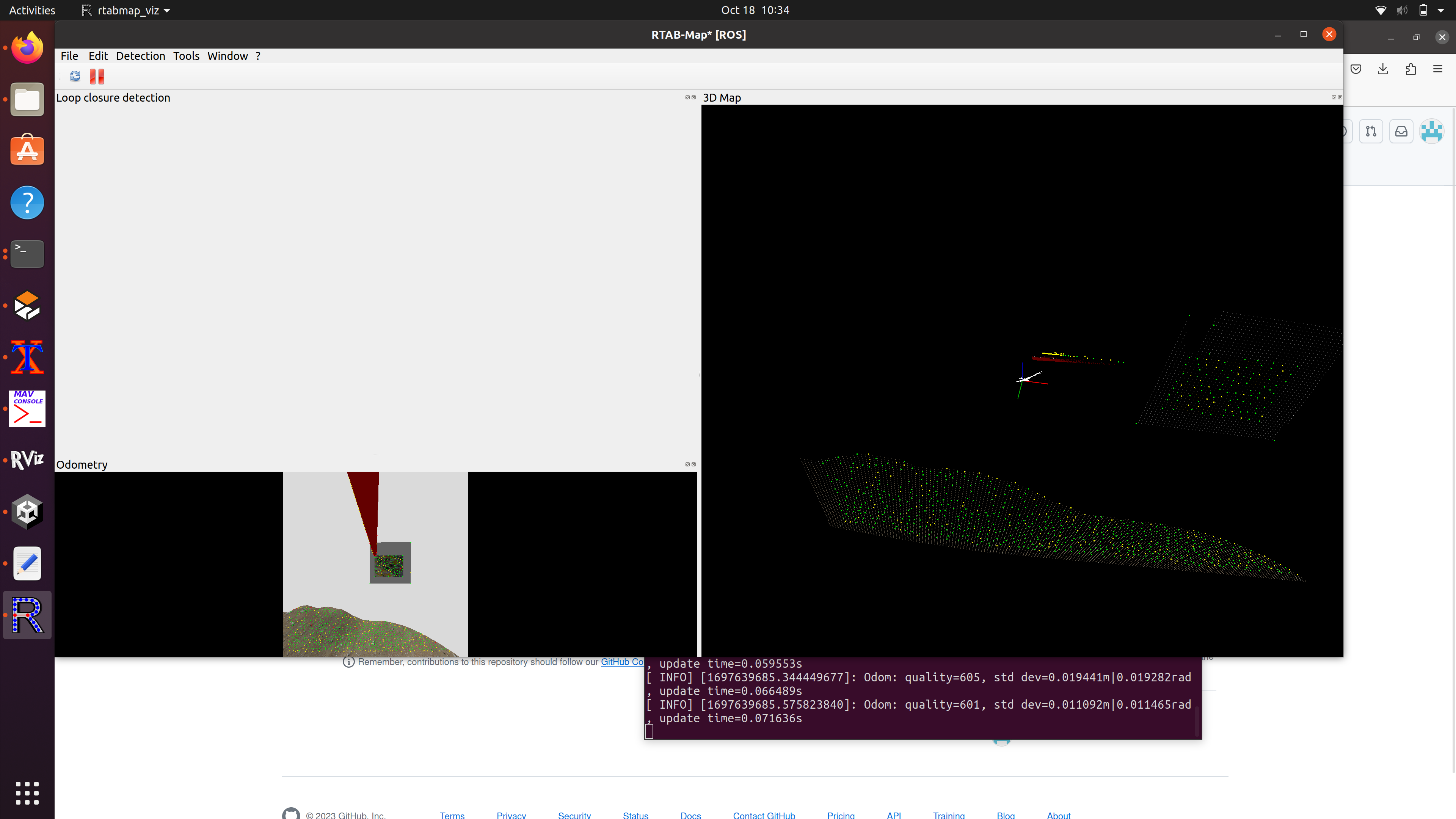Undock the Loop closure detection panel
The height and width of the screenshot is (819, 1456).
click(x=688, y=97)
